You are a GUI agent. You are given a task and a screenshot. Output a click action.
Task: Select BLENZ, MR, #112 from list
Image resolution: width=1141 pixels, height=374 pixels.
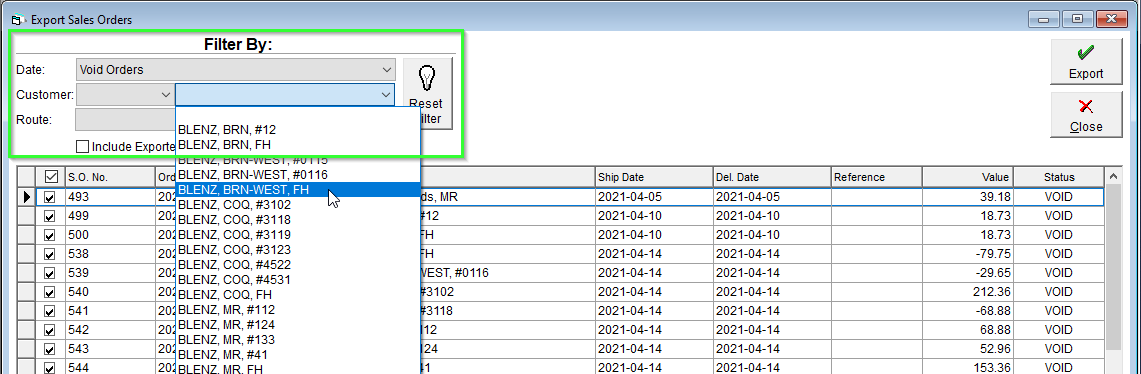[x=298, y=310]
